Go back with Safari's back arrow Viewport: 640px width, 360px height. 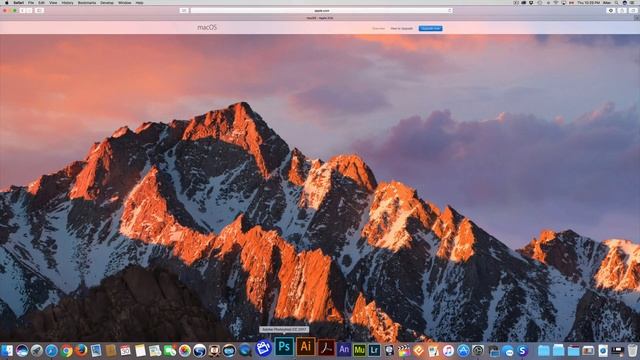[x=22, y=11]
